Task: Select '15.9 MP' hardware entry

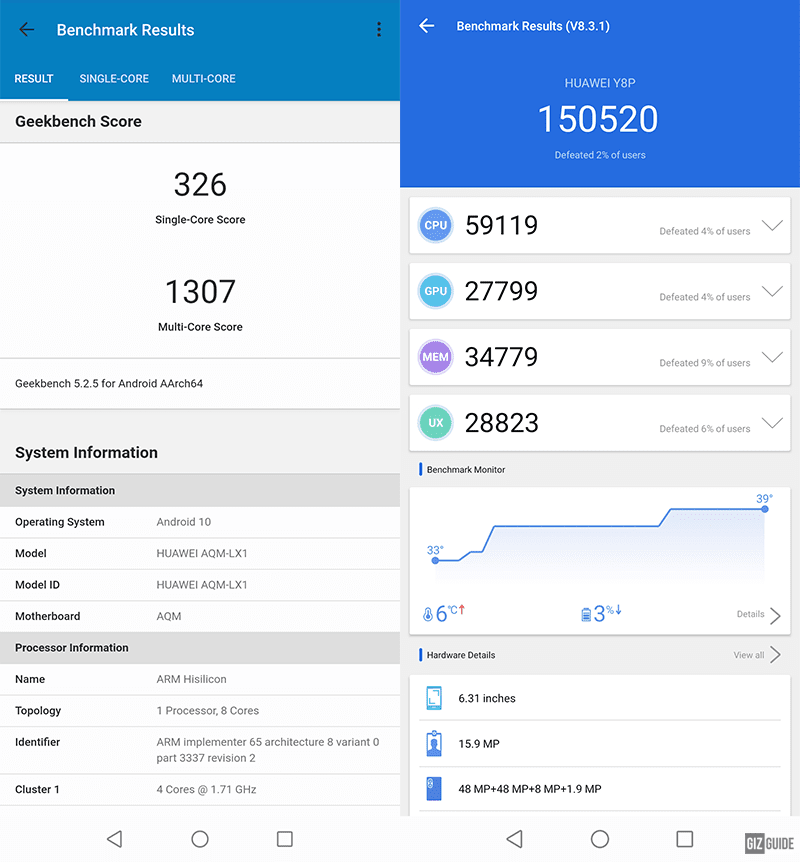Action: tap(479, 744)
